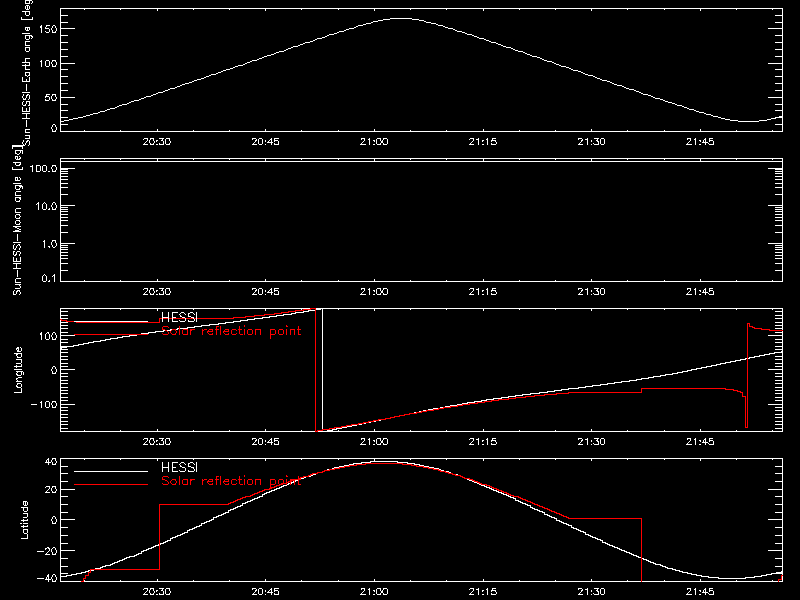Click '21:15' time label under Moon angle plot
Screen dimensions: 800x600
[x=483, y=292]
